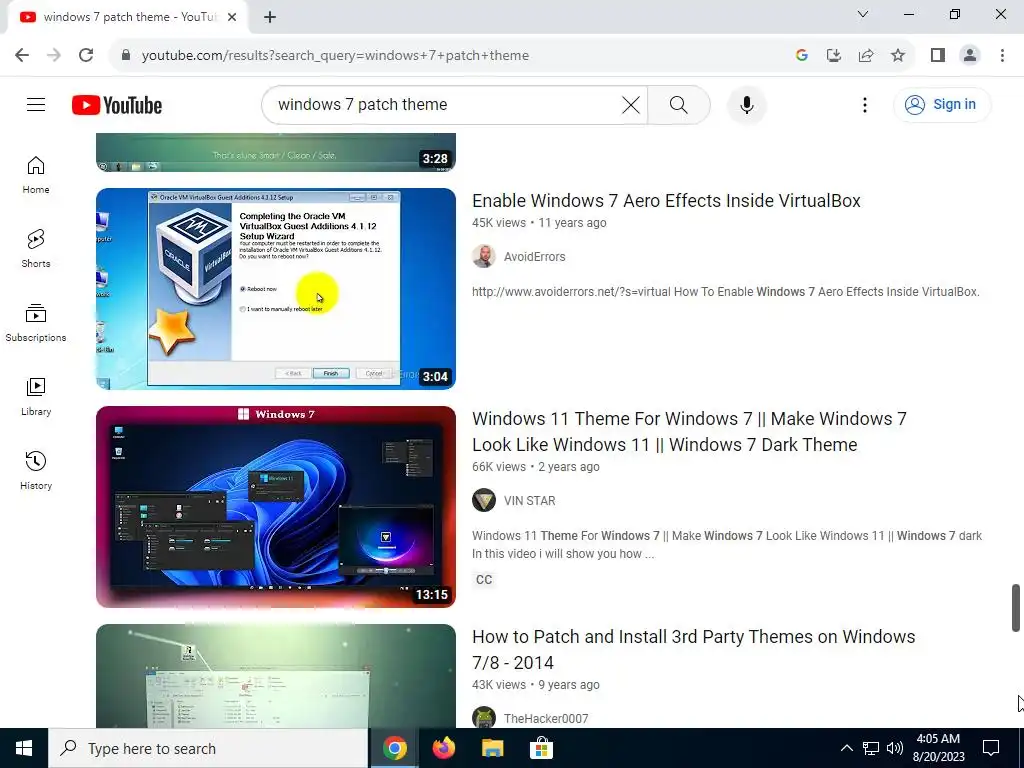Image resolution: width=1024 pixels, height=768 pixels.
Task: Share this page using the share icon
Action: coord(866,56)
